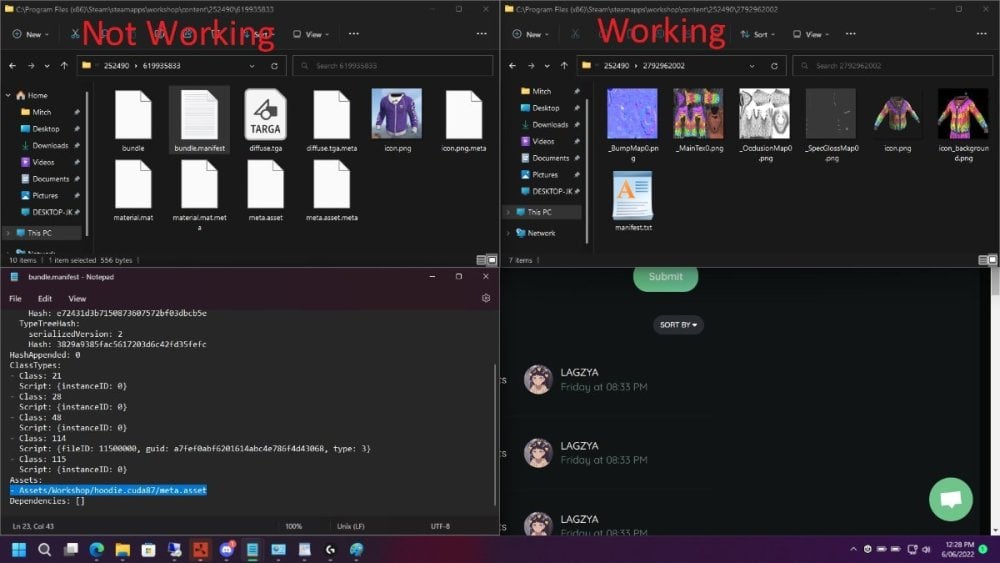
Task: Expand the This PC tree node in the left Explorer
Action: click(x=8, y=233)
